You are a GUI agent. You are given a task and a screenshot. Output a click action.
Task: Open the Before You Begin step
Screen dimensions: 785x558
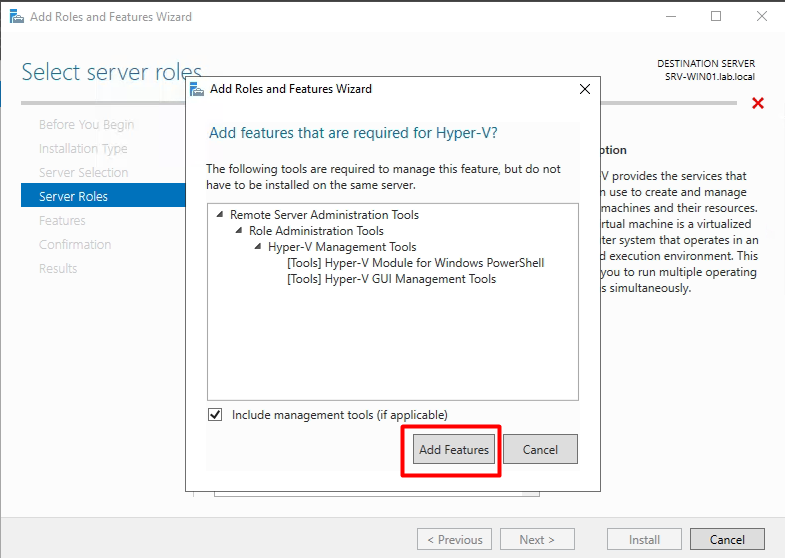pos(86,125)
